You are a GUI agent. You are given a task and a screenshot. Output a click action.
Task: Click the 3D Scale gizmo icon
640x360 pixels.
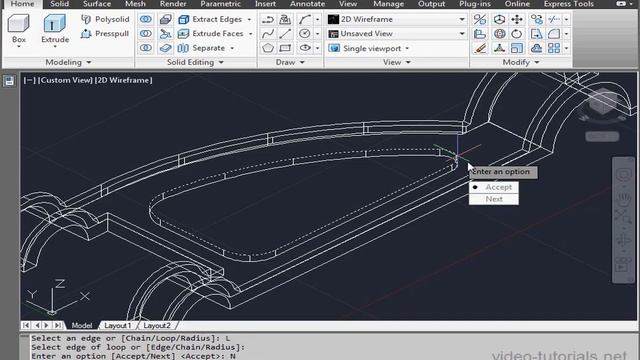(499, 48)
